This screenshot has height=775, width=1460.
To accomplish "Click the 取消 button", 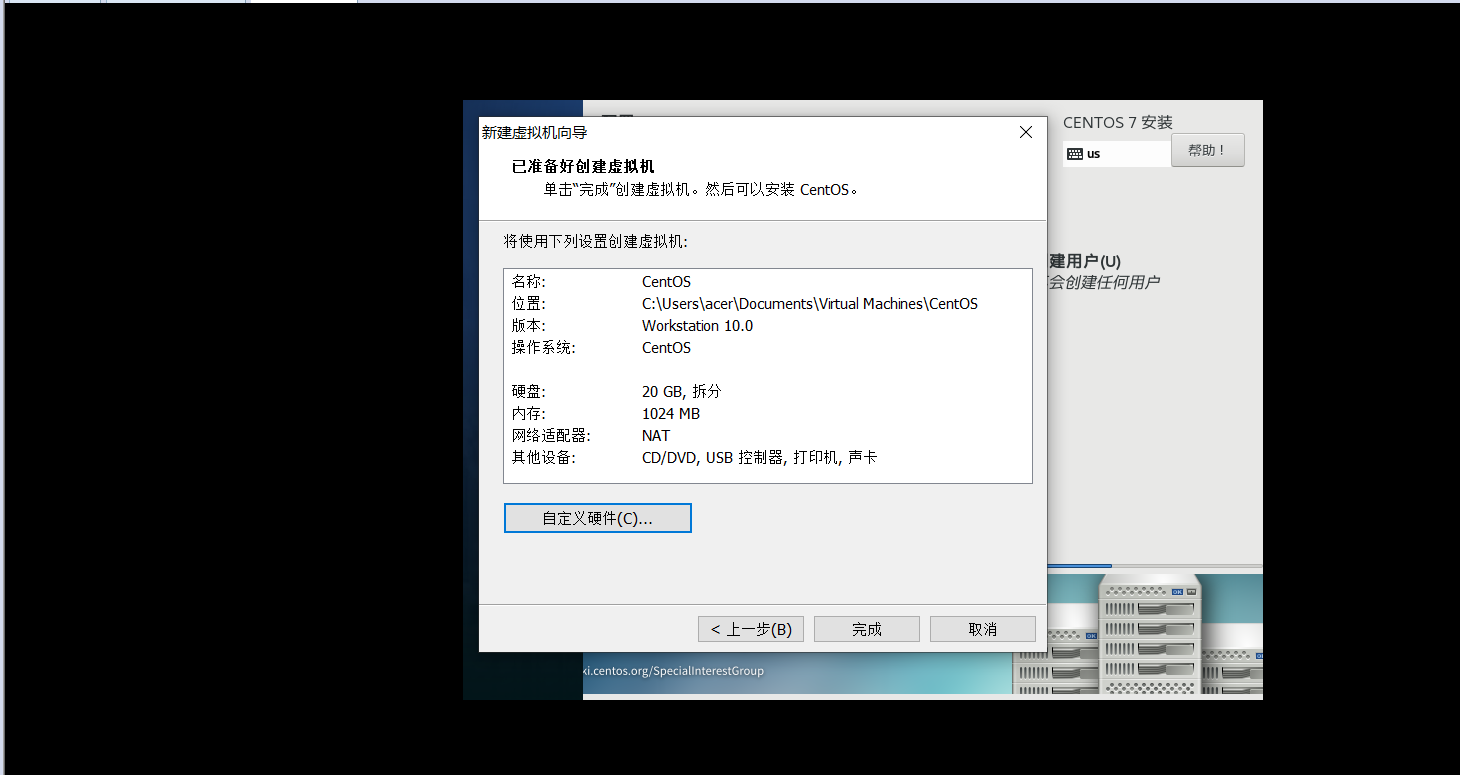I will [982, 628].
